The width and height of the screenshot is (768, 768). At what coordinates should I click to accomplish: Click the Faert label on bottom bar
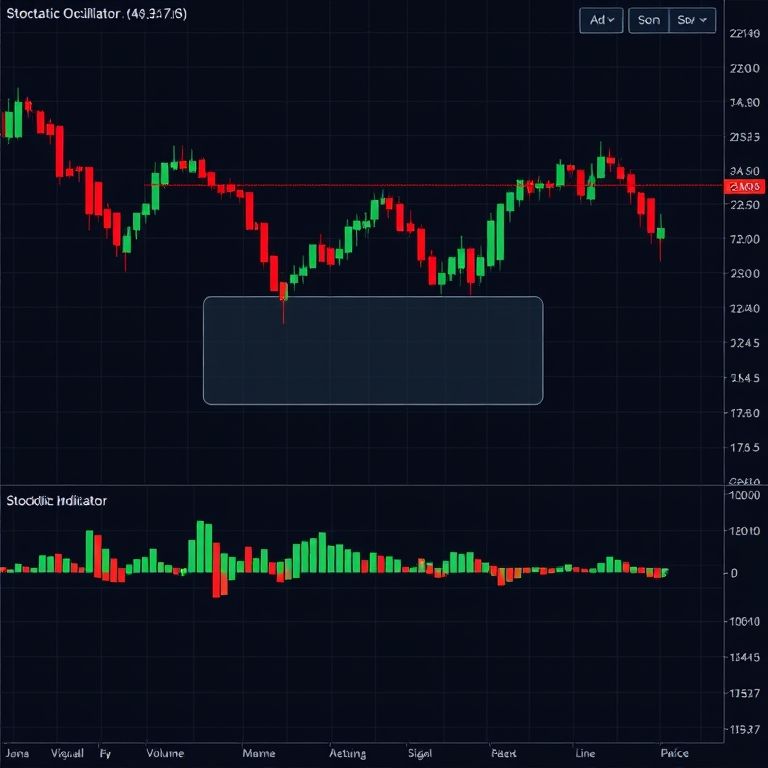(x=503, y=753)
